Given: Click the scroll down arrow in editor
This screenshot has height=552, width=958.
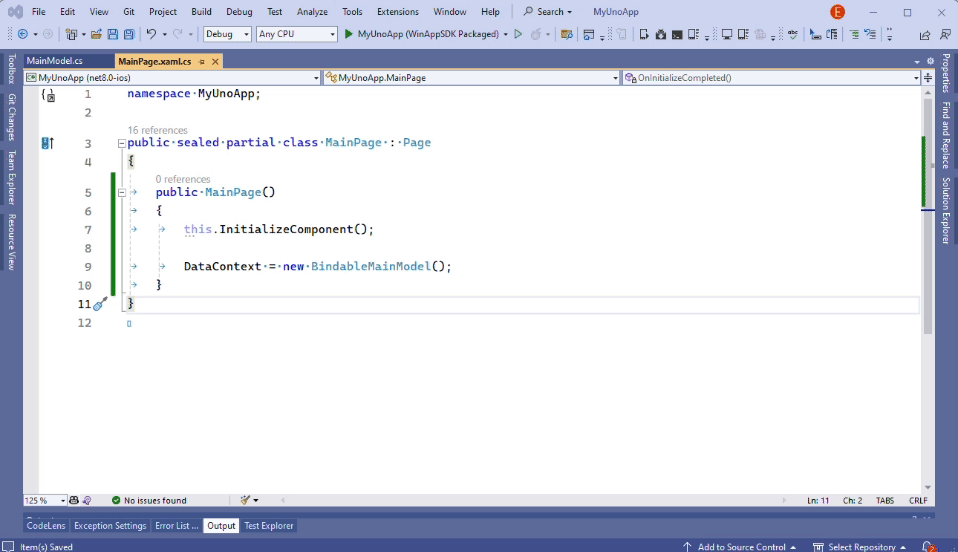Looking at the screenshot, I should [x=927, y=487].
